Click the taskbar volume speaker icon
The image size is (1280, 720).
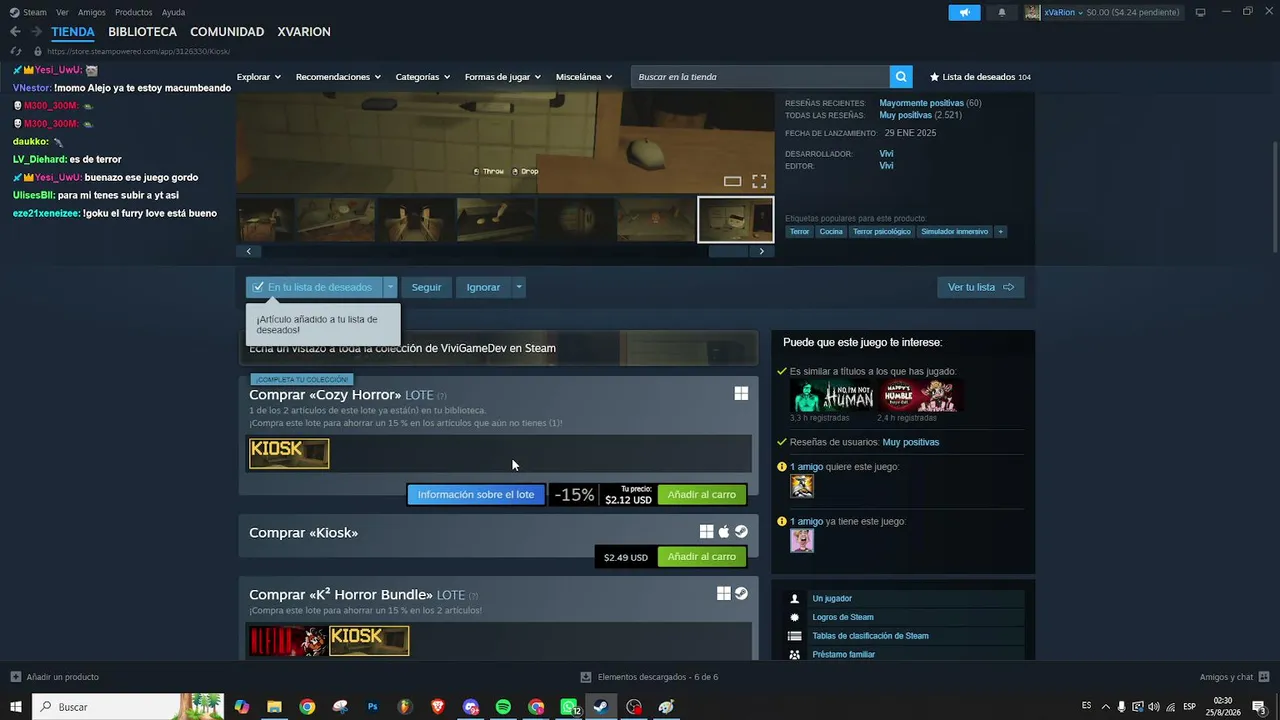point(1153,707)
